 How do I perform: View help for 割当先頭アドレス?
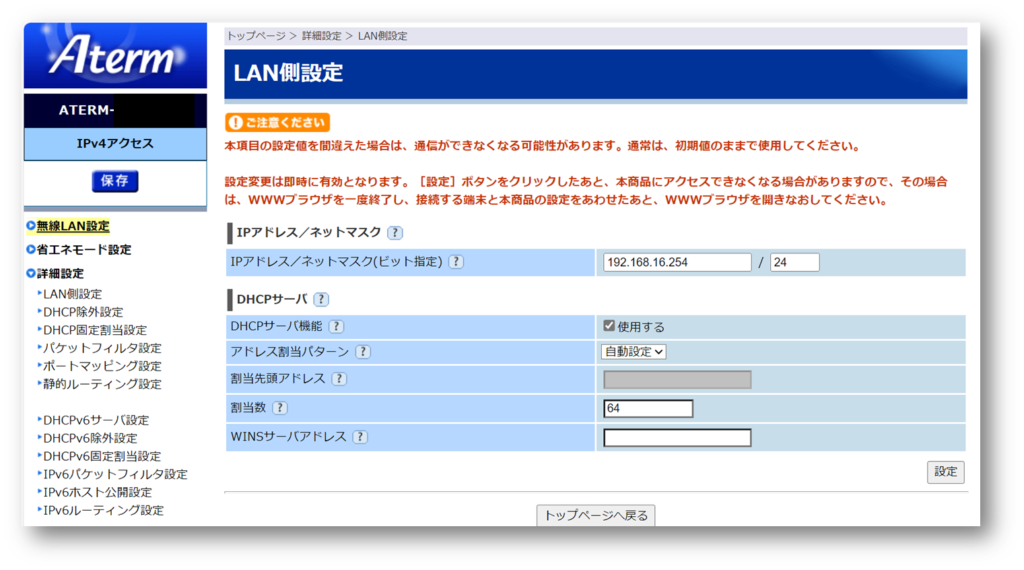click(x=340, y=379)
